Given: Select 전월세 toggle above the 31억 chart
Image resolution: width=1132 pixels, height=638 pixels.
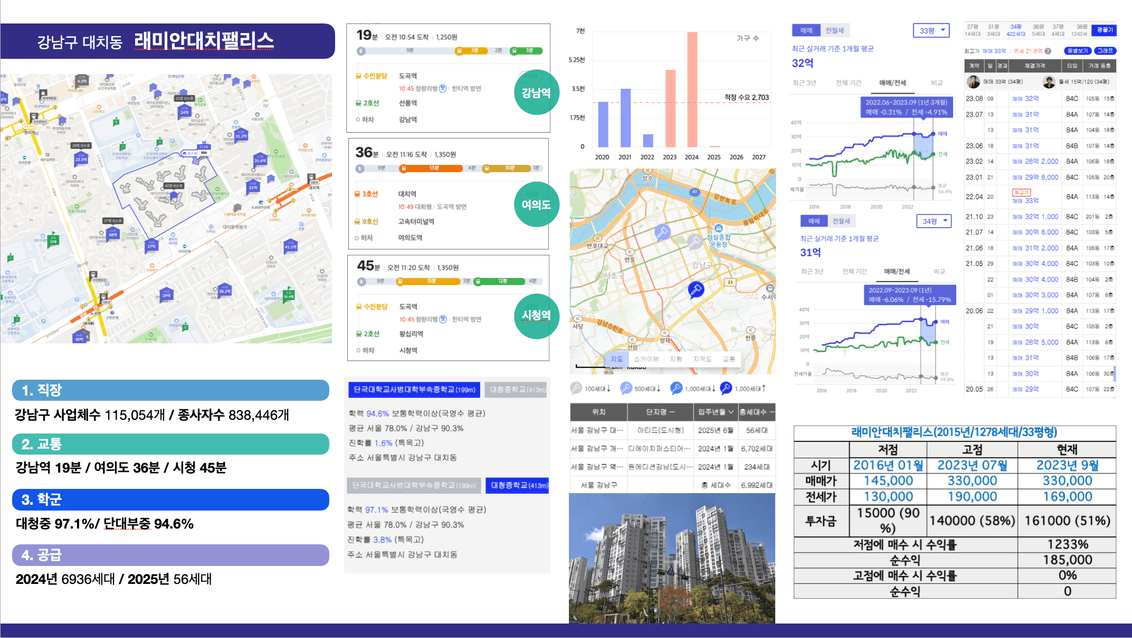Looking at the screenshot, I should click(x=842, y=221).
